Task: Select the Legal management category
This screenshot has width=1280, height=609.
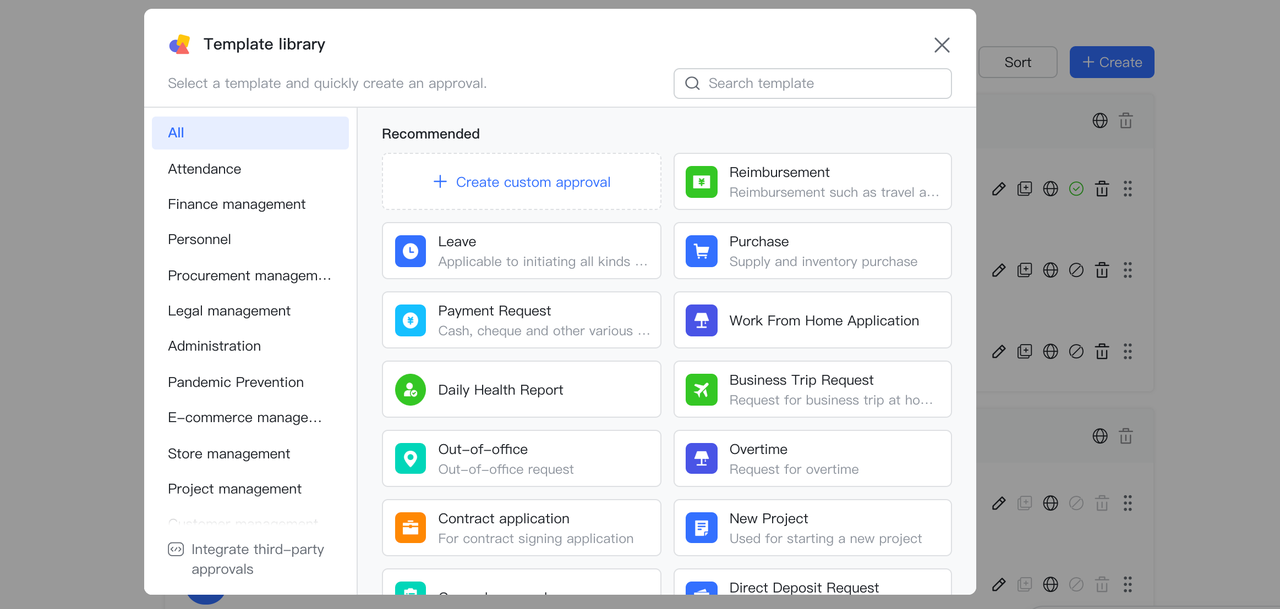Action: 229,311
